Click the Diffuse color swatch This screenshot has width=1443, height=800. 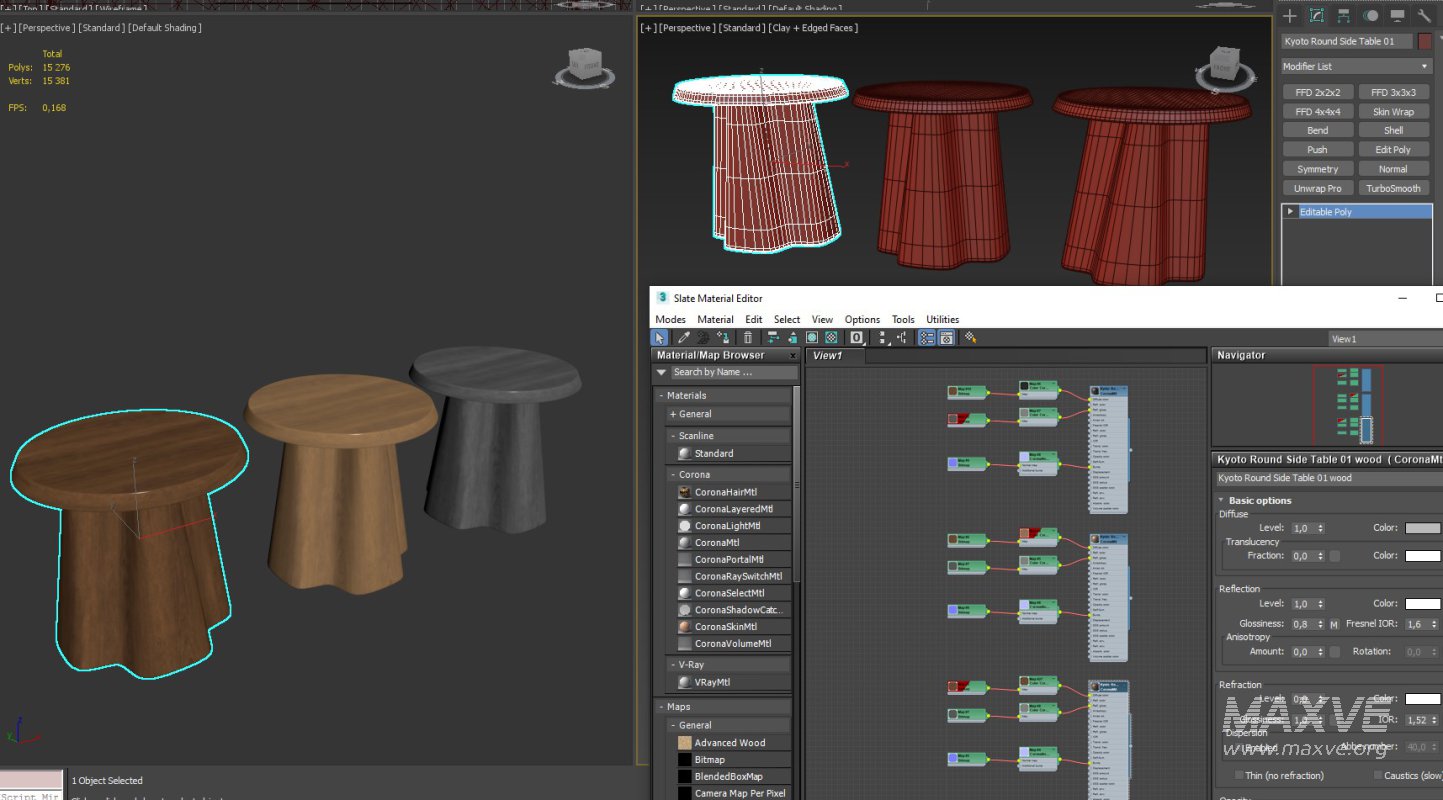click(x=1422, y=528)
